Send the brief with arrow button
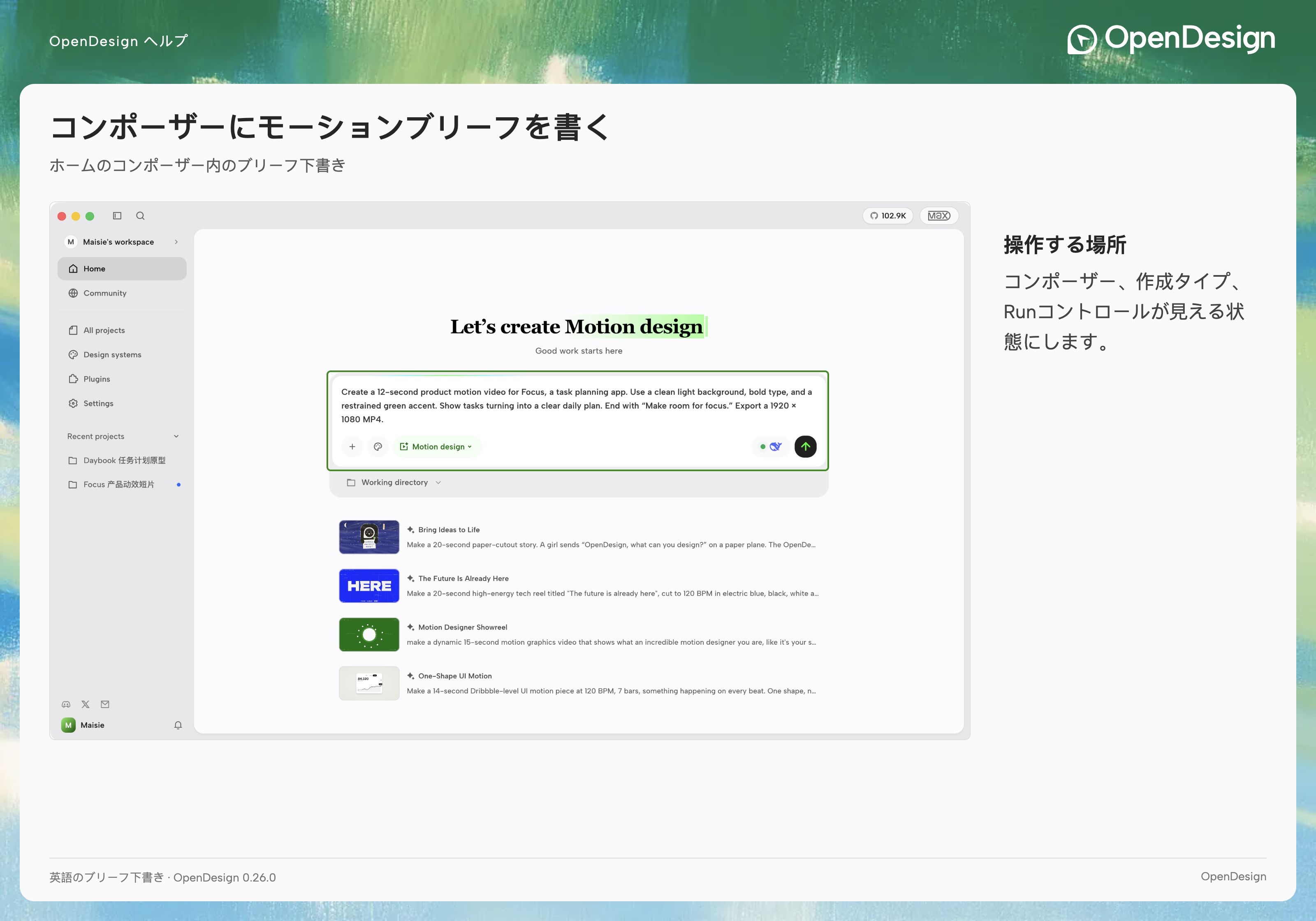 (805, 447)
